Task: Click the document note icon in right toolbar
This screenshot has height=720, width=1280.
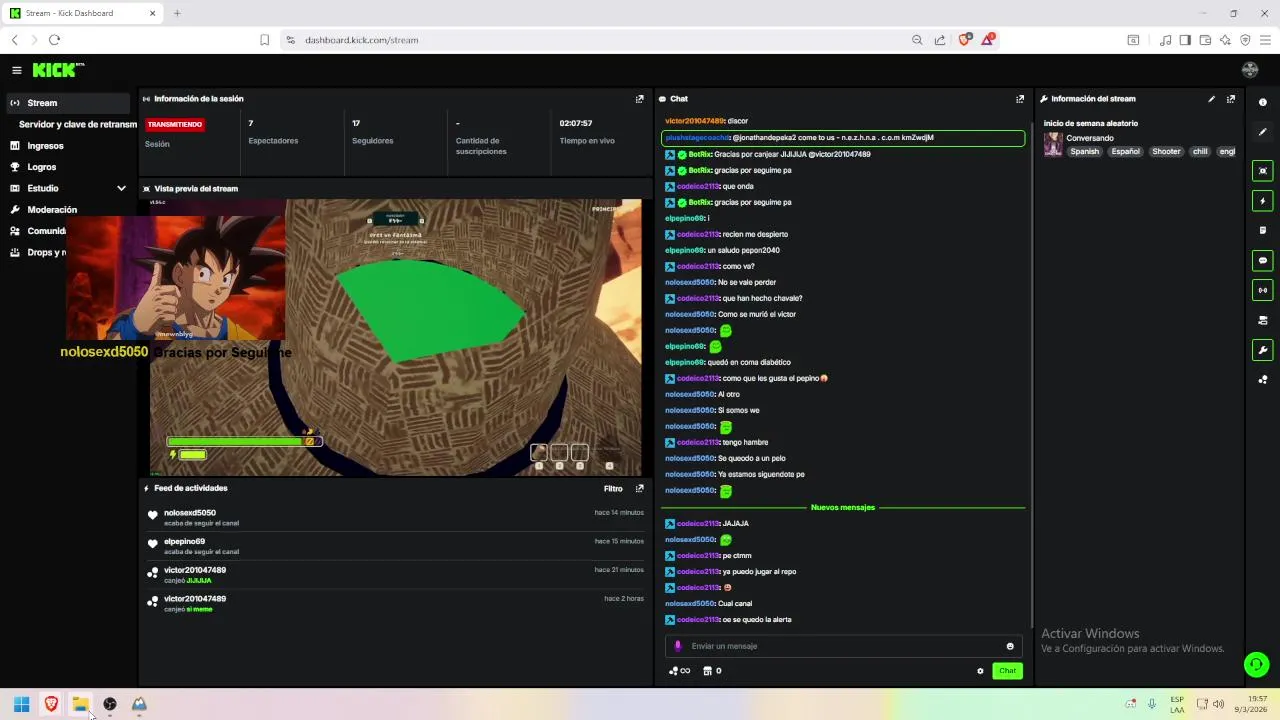Action: click(x=1262, y=231)
